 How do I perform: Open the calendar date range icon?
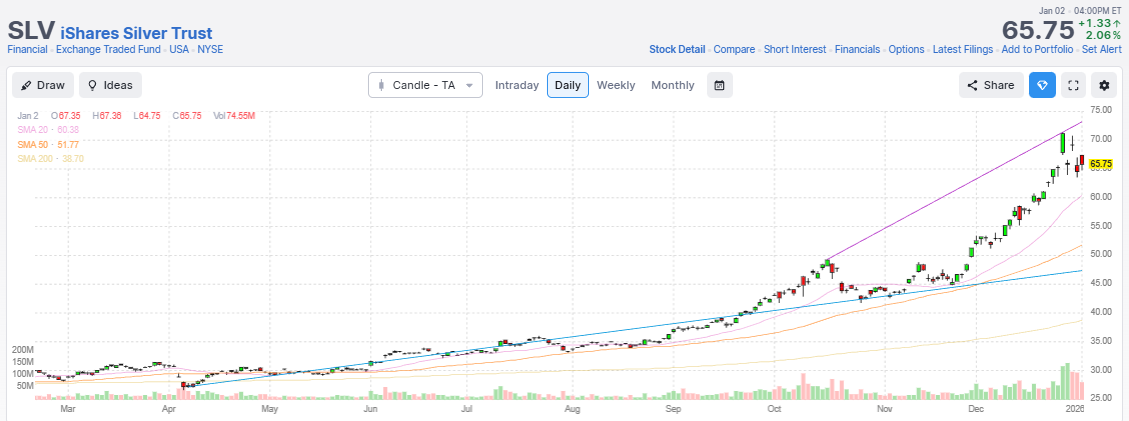pyautogui.click(x=719, y=85)
